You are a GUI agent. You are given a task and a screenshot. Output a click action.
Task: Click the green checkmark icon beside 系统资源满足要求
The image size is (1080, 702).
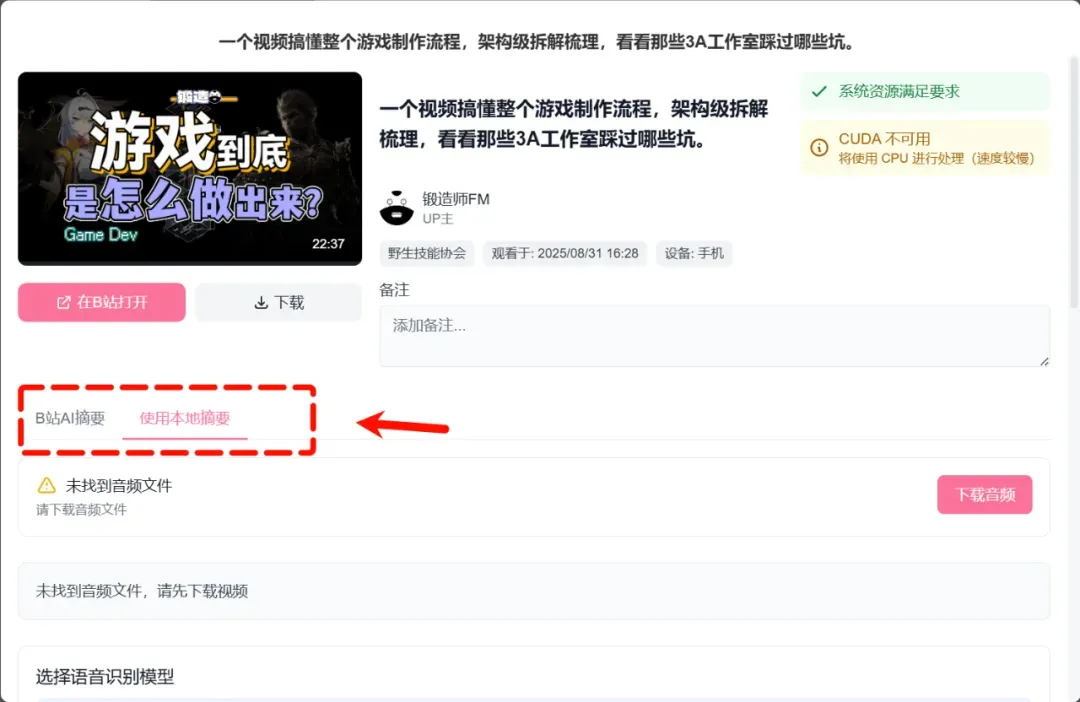819,91
